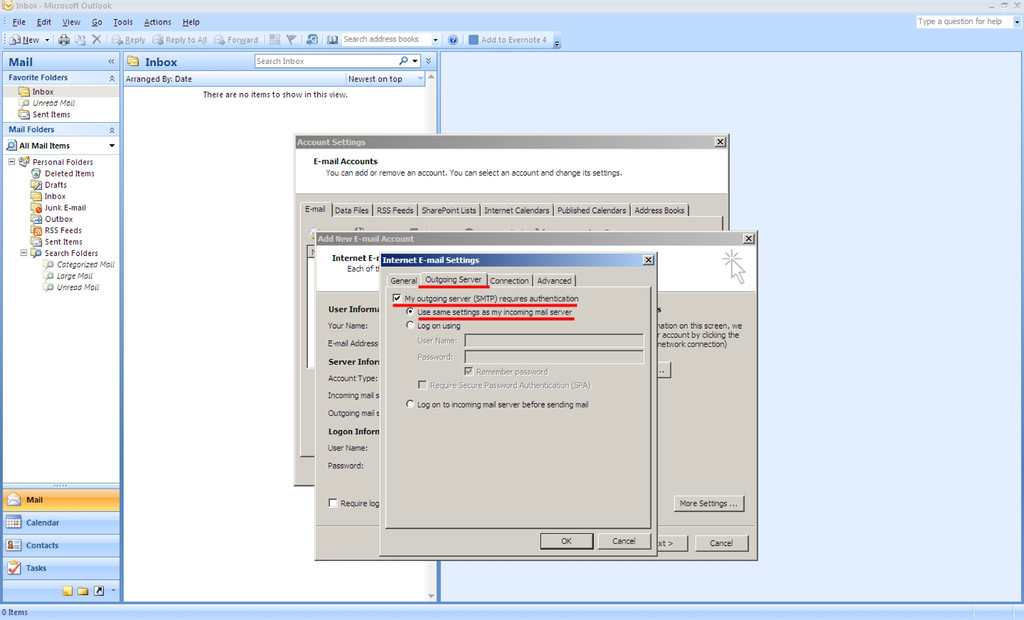Click the Search Inbox field
This screenshot has height=620, width=1024.
[x=326, y=61]
